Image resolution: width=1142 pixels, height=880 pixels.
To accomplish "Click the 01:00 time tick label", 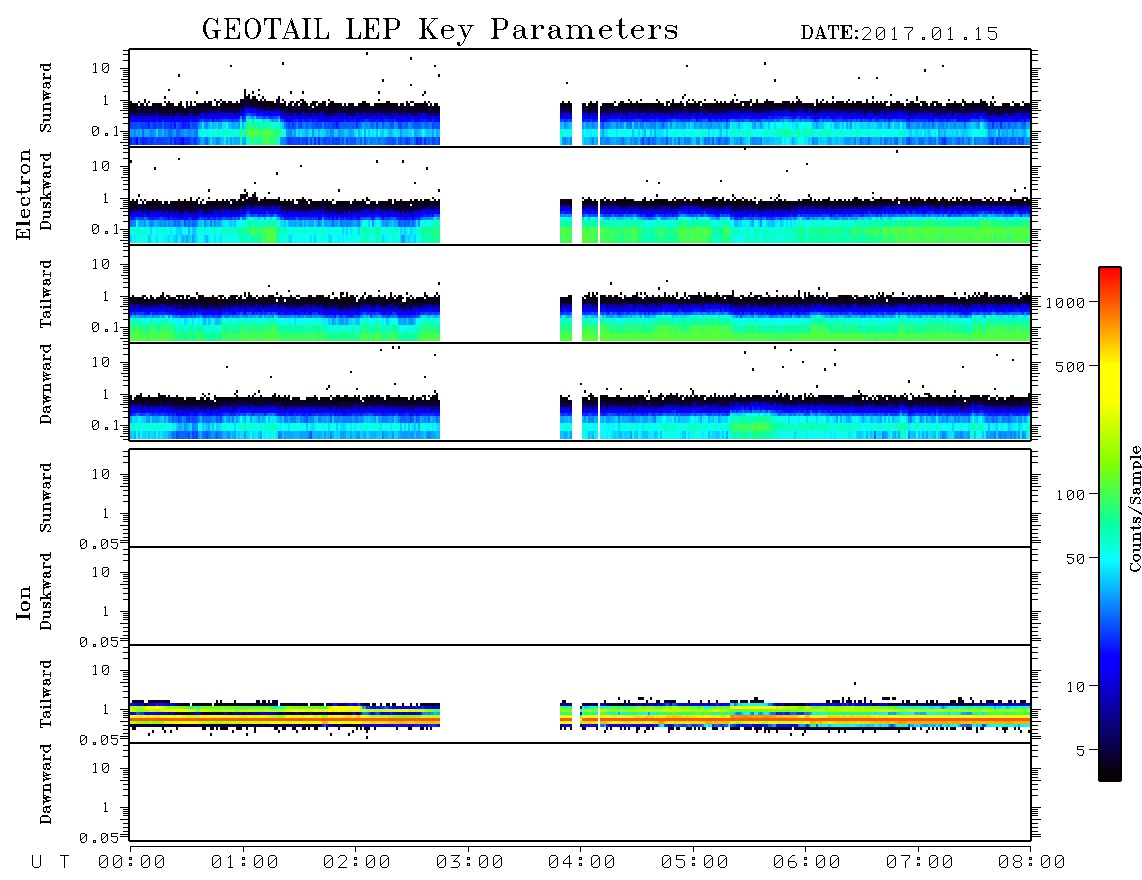I will (245, 863).
